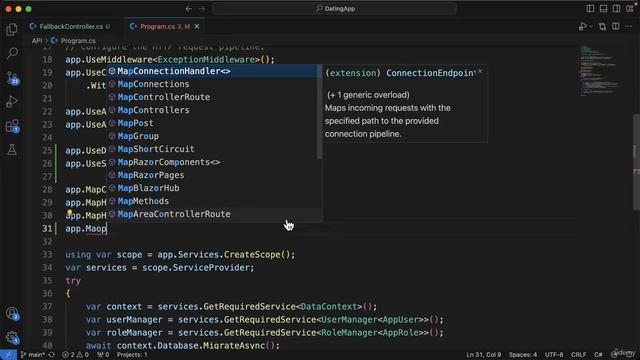Expand the run options dropdown arrow
Screen dimensions: 640x360
(x=591, y=27)
